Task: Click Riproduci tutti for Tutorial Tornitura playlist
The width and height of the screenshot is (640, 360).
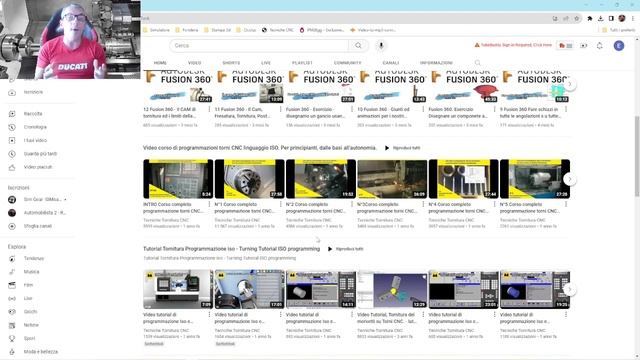Action: coord(346,249)
